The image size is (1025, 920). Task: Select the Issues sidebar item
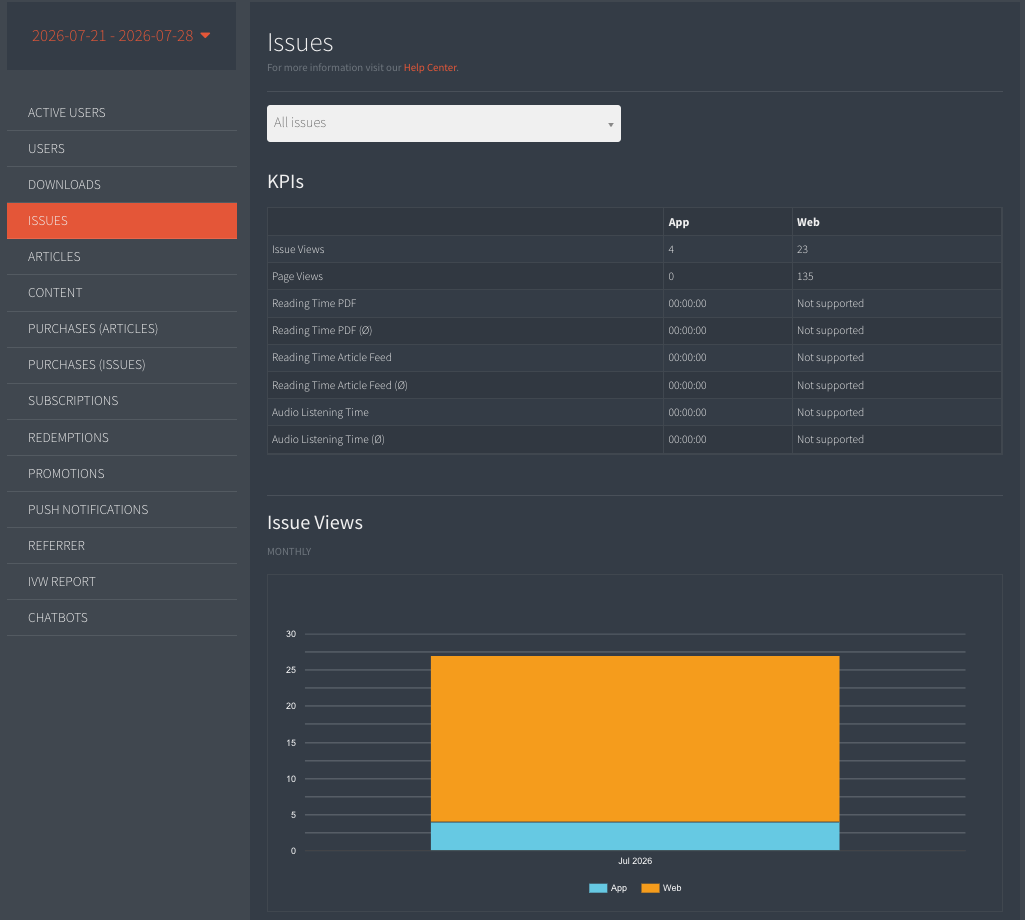(x=122, y=220)
